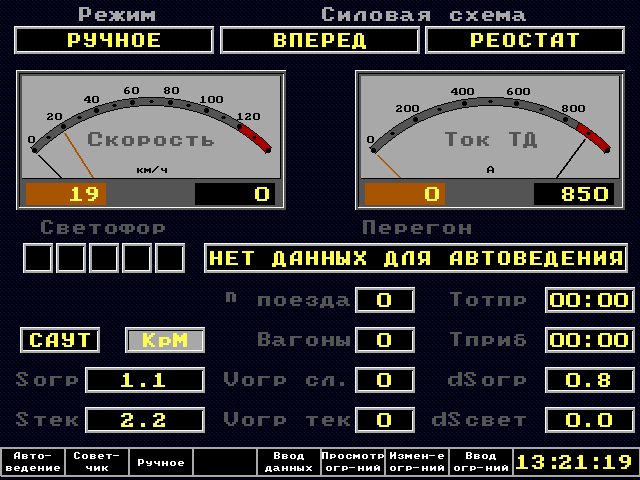Open the Совет-чик mode menu item
The width and height of the screenshot is (640, 480).
96,462
